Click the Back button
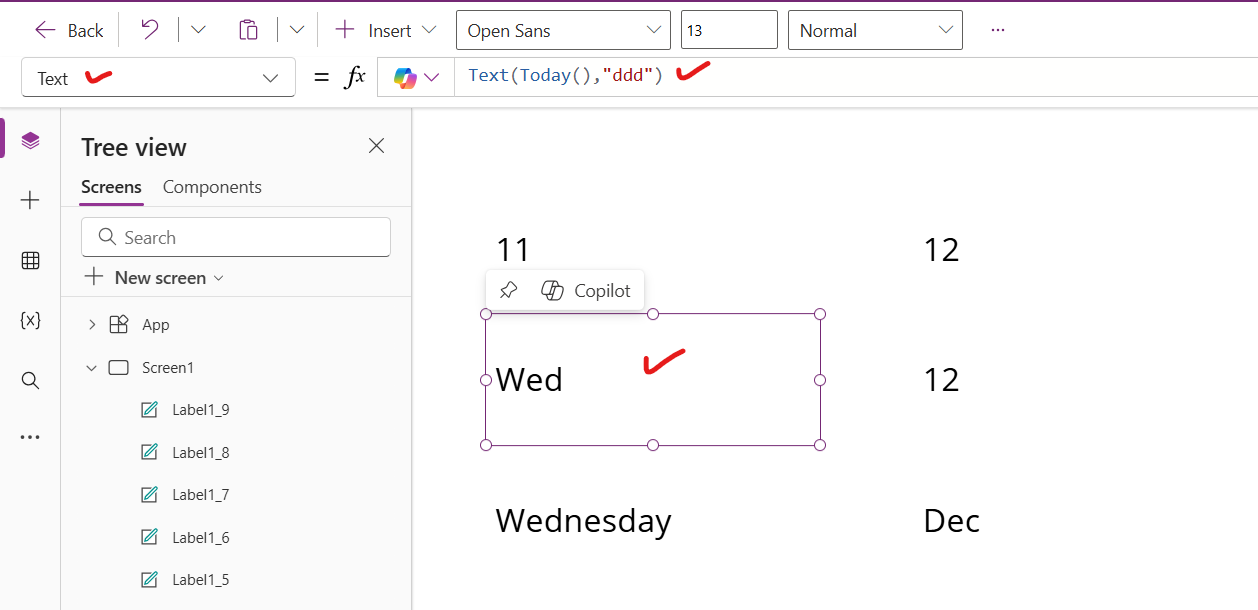1258x610 pixels. point(67,30)
